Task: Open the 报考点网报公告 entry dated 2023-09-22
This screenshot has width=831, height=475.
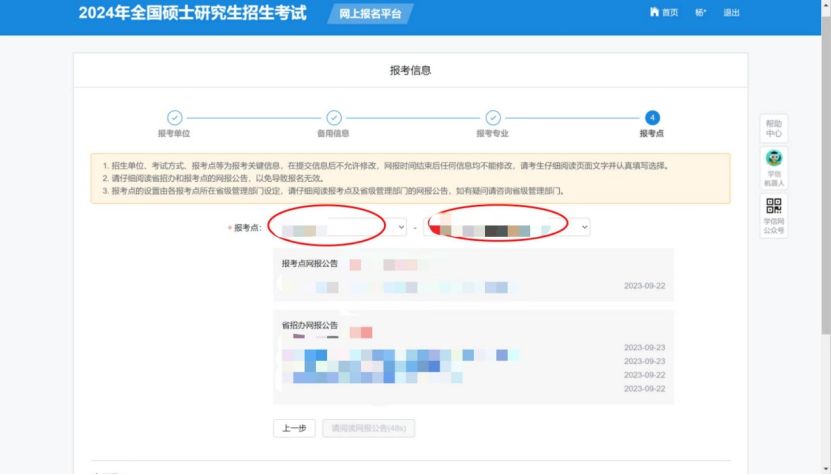Action: point(473,287)
